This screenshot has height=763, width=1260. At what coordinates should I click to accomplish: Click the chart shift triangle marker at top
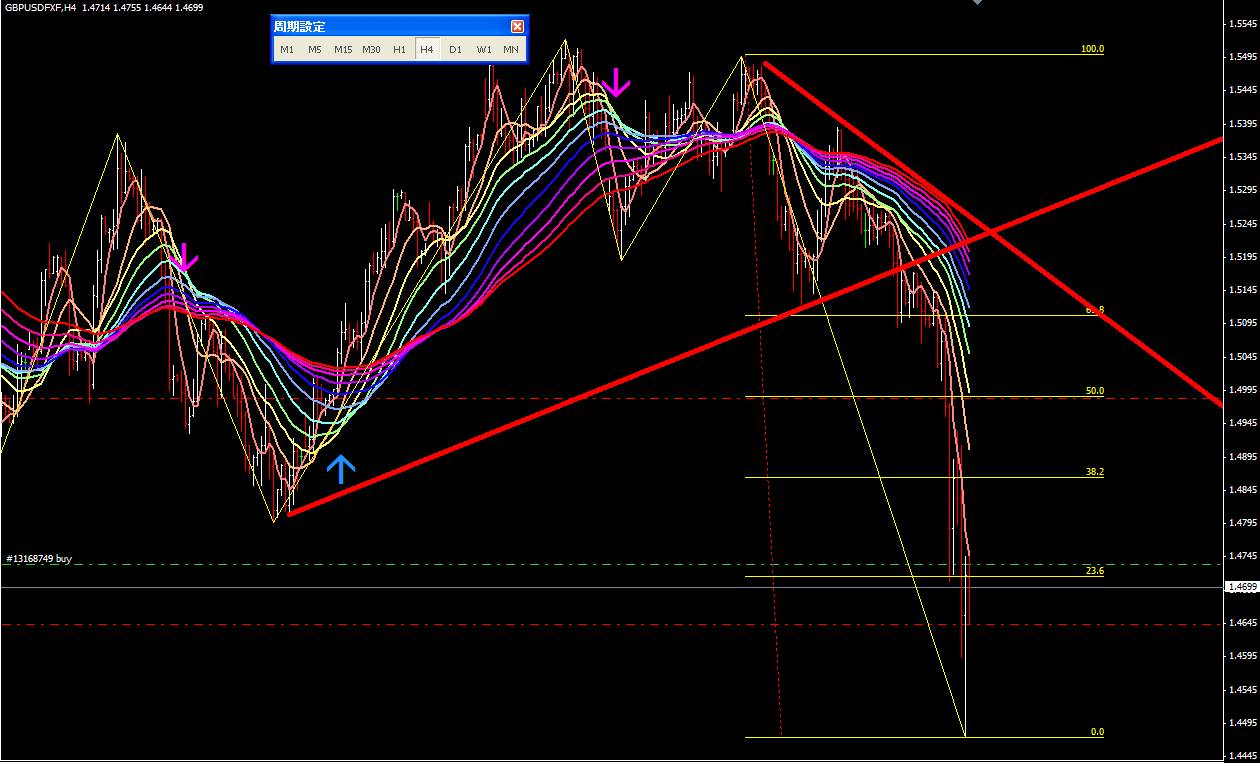click(x=977, y=2)
